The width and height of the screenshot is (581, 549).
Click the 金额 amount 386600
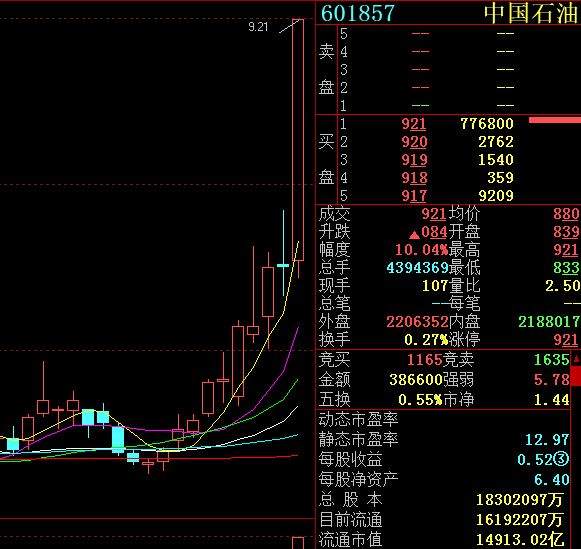pos(416,380)
